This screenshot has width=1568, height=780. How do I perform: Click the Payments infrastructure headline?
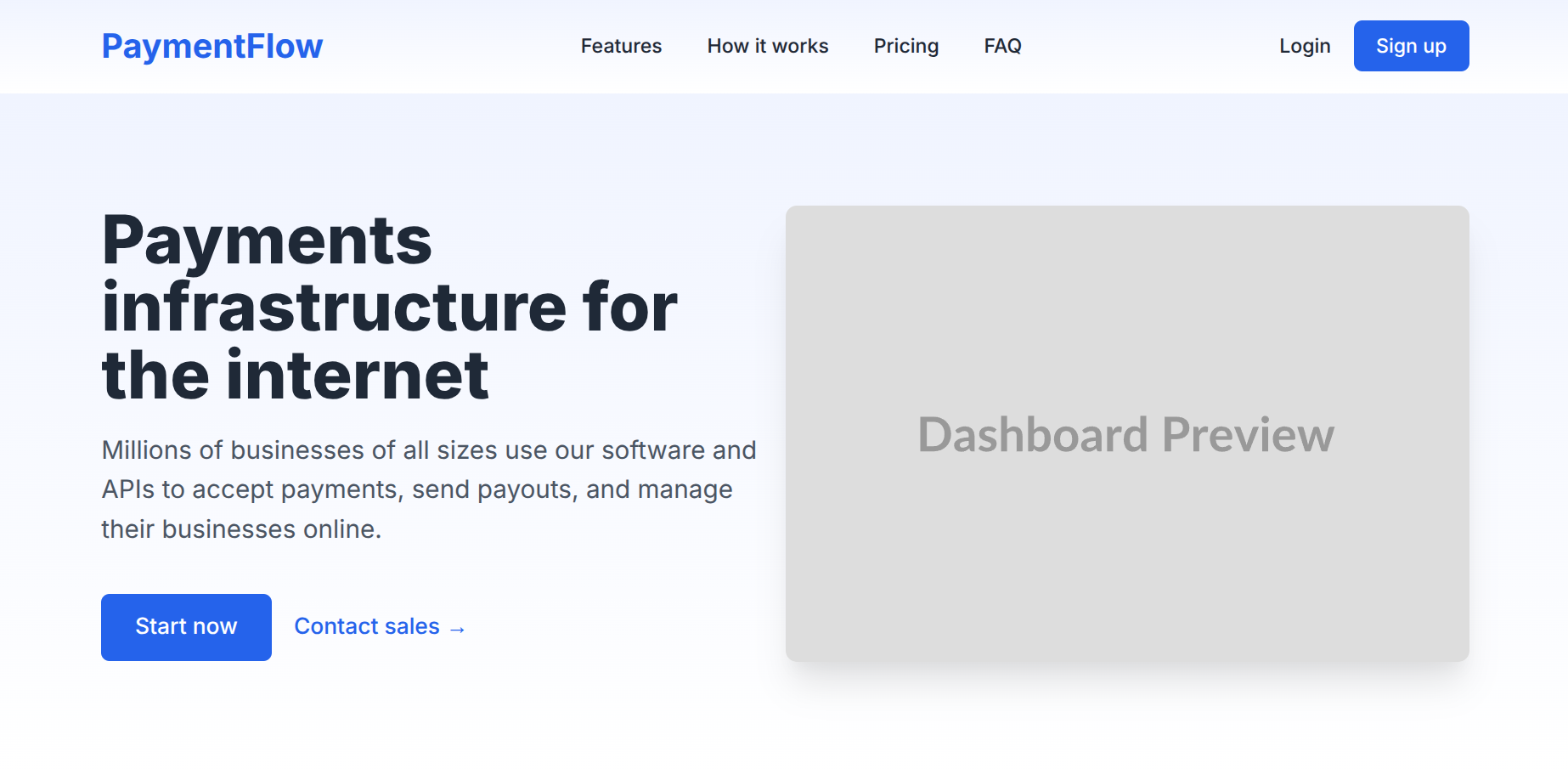(389, 308)
